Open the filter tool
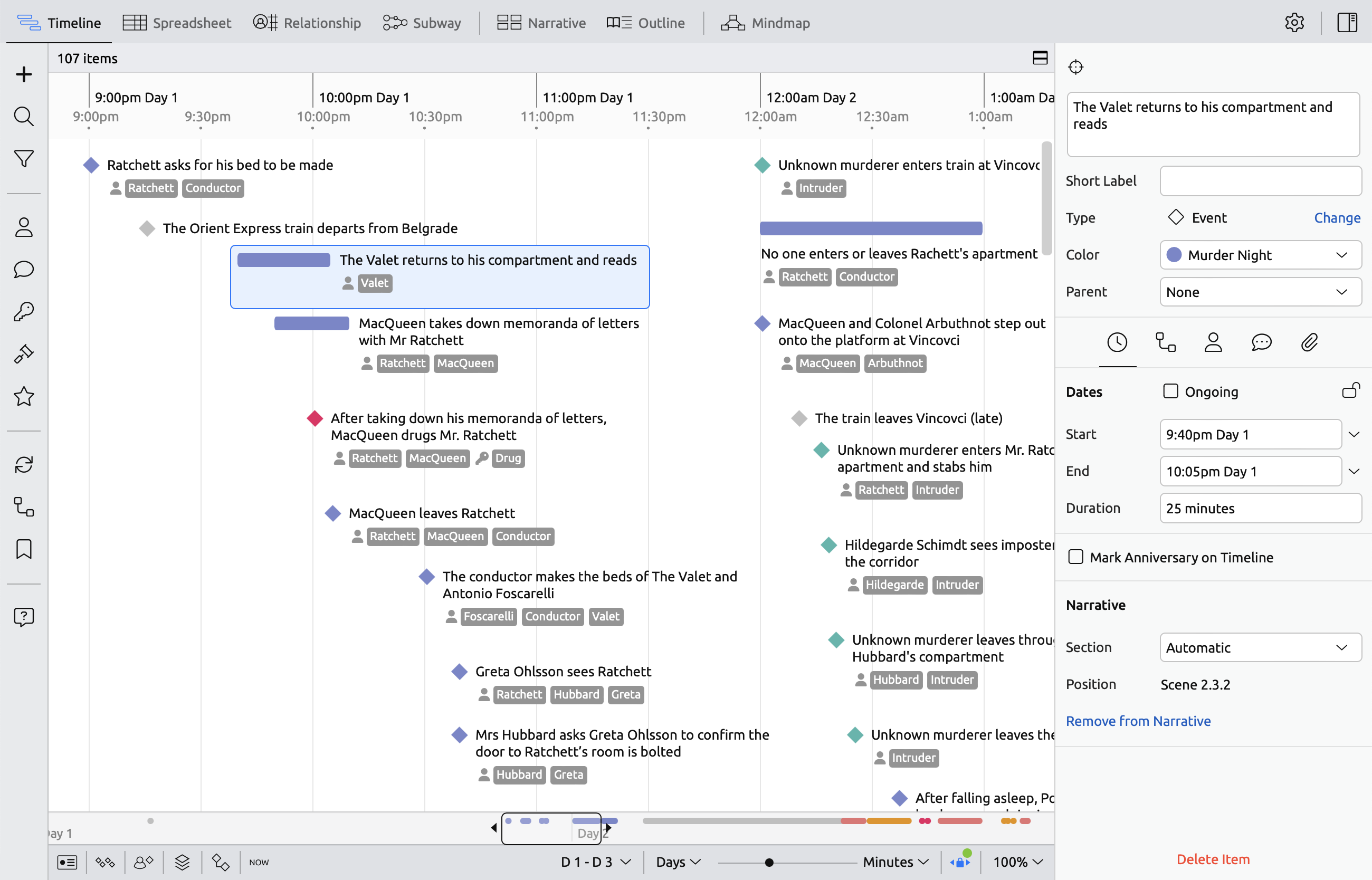This screenshot has height=880, width=1372. (23, 158)
